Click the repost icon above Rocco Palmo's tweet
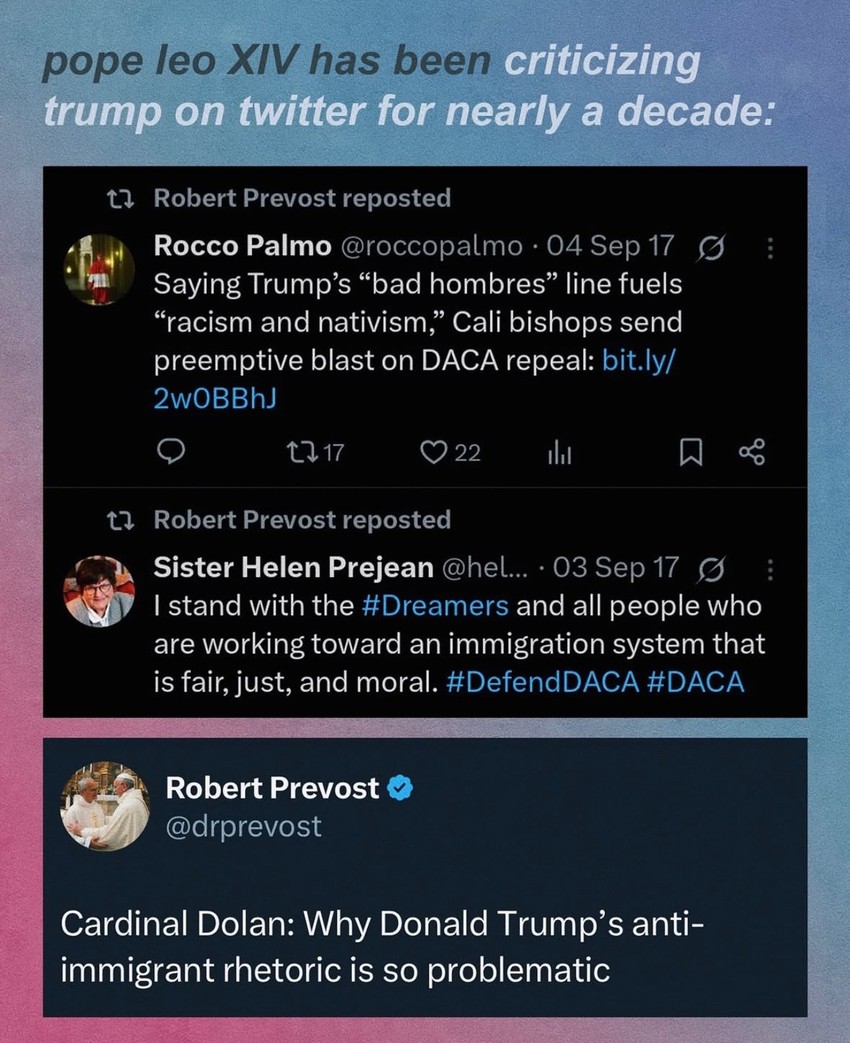The image size is (850, 1043). coord(126,198)
